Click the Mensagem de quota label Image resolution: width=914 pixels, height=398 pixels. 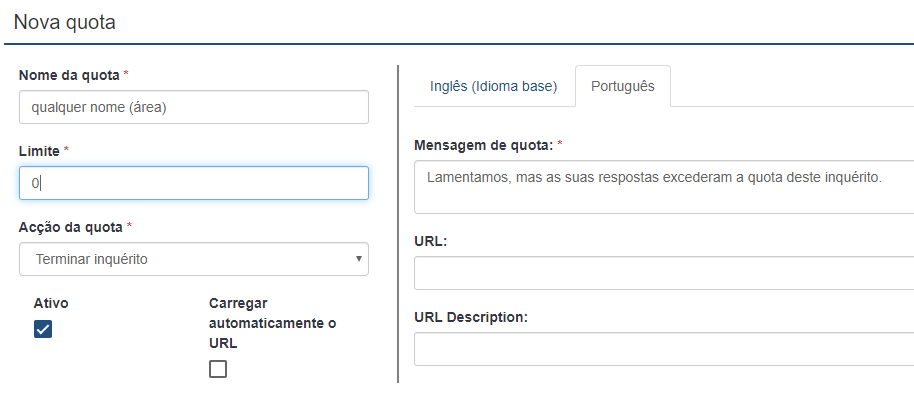[483, 146]
